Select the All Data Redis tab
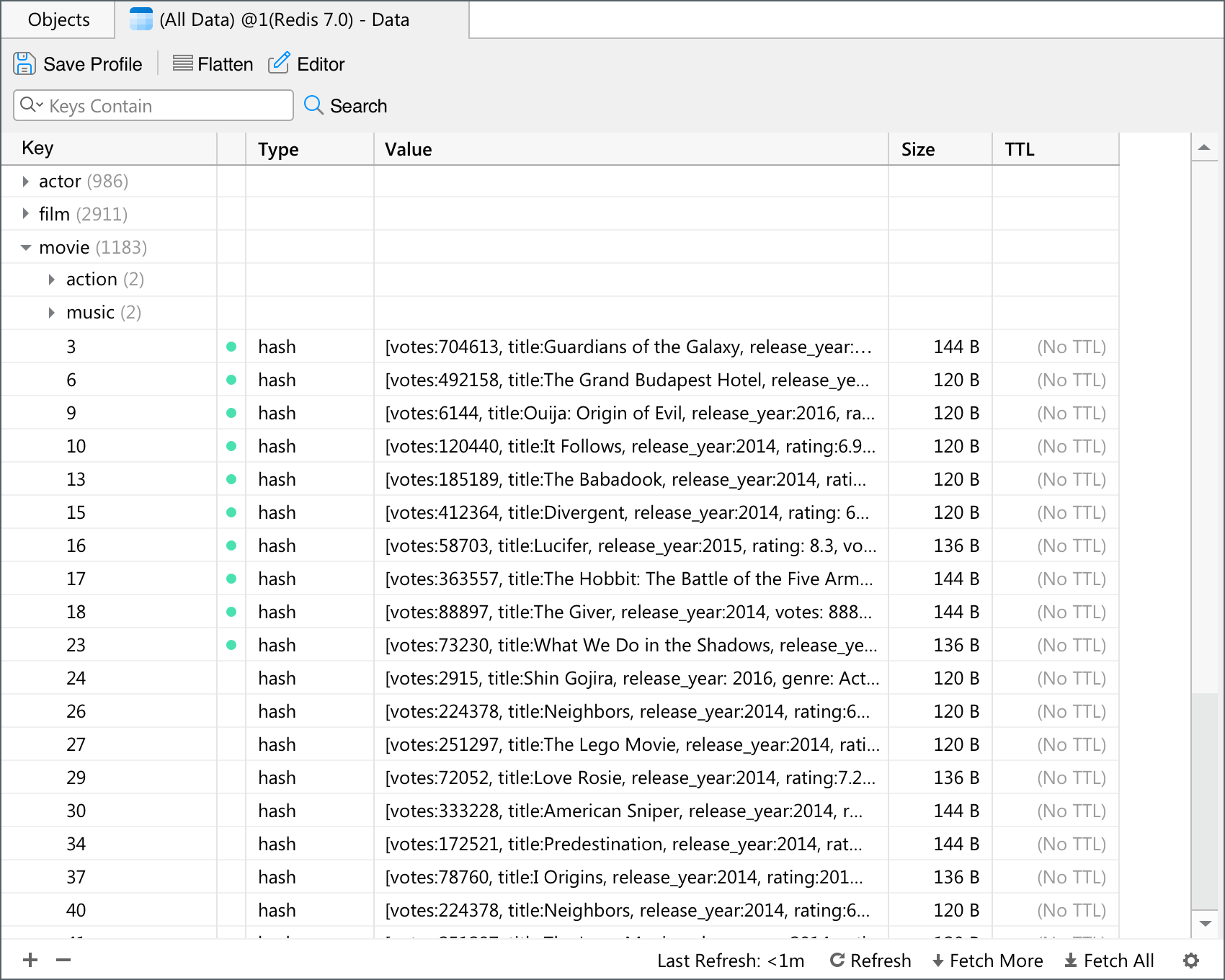 [284, 19]
